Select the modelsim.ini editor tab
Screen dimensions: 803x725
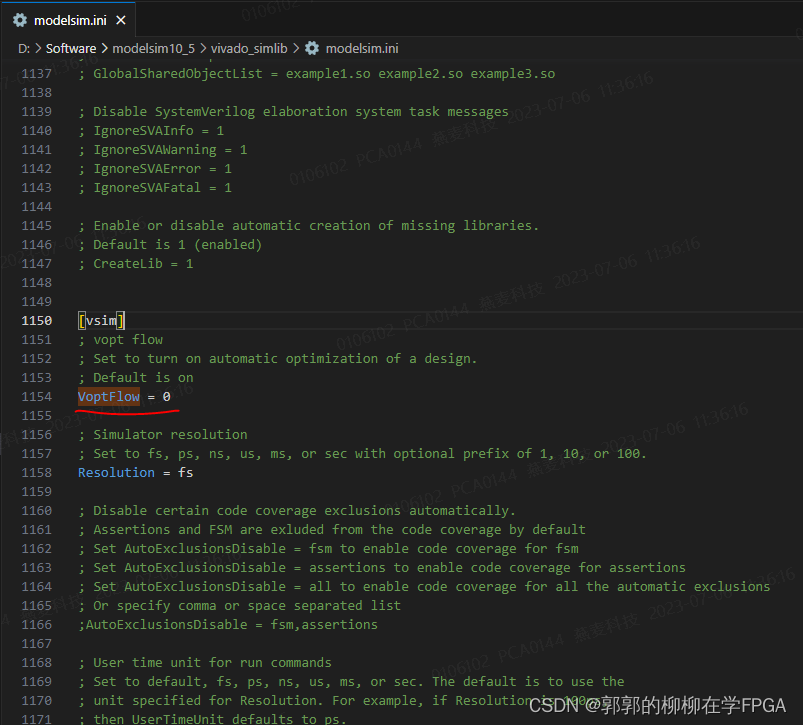click(x=70, y=18)
